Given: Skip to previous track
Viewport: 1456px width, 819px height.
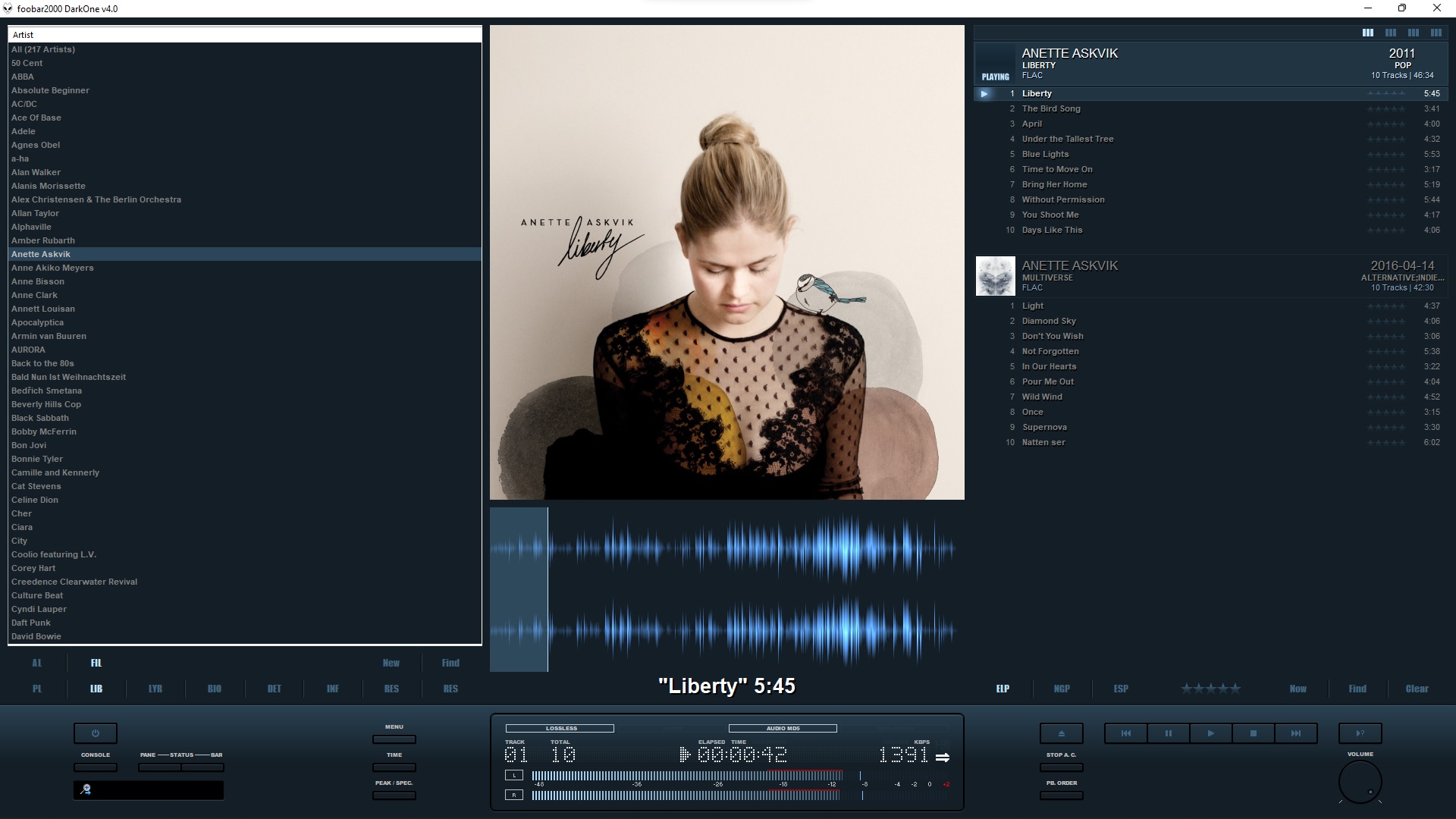Looking at the screenshot, I should 1125,733.
